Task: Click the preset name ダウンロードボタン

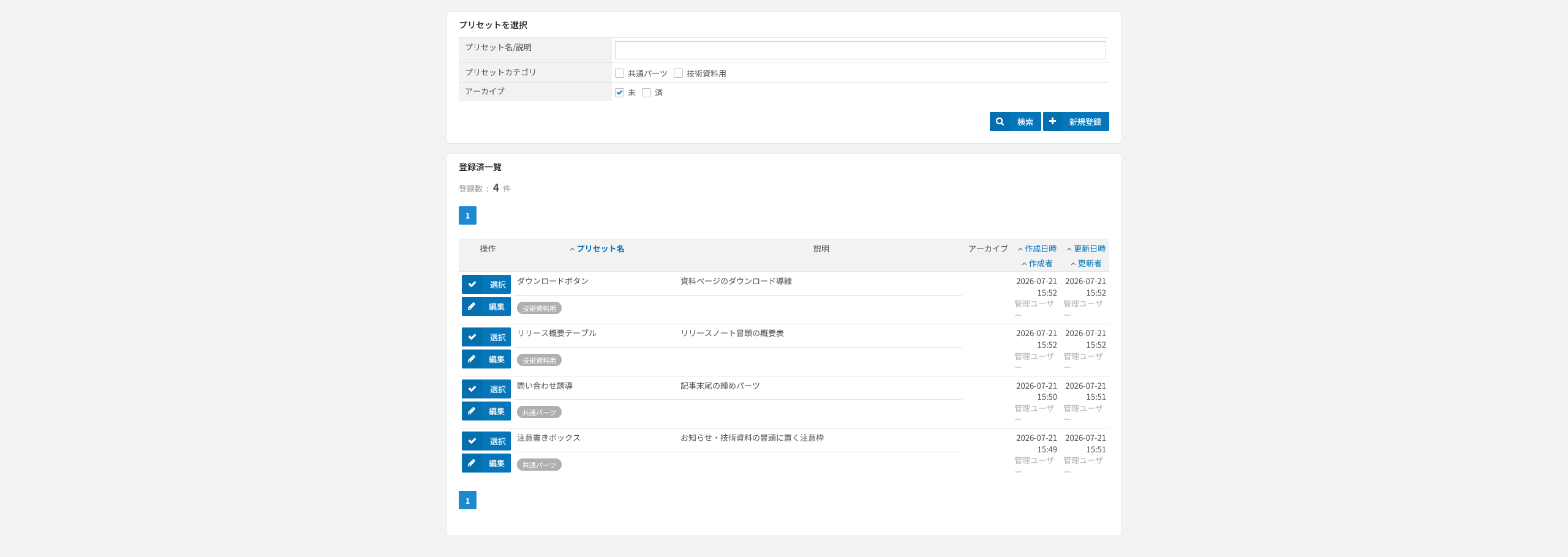Action: click(552, 281)
